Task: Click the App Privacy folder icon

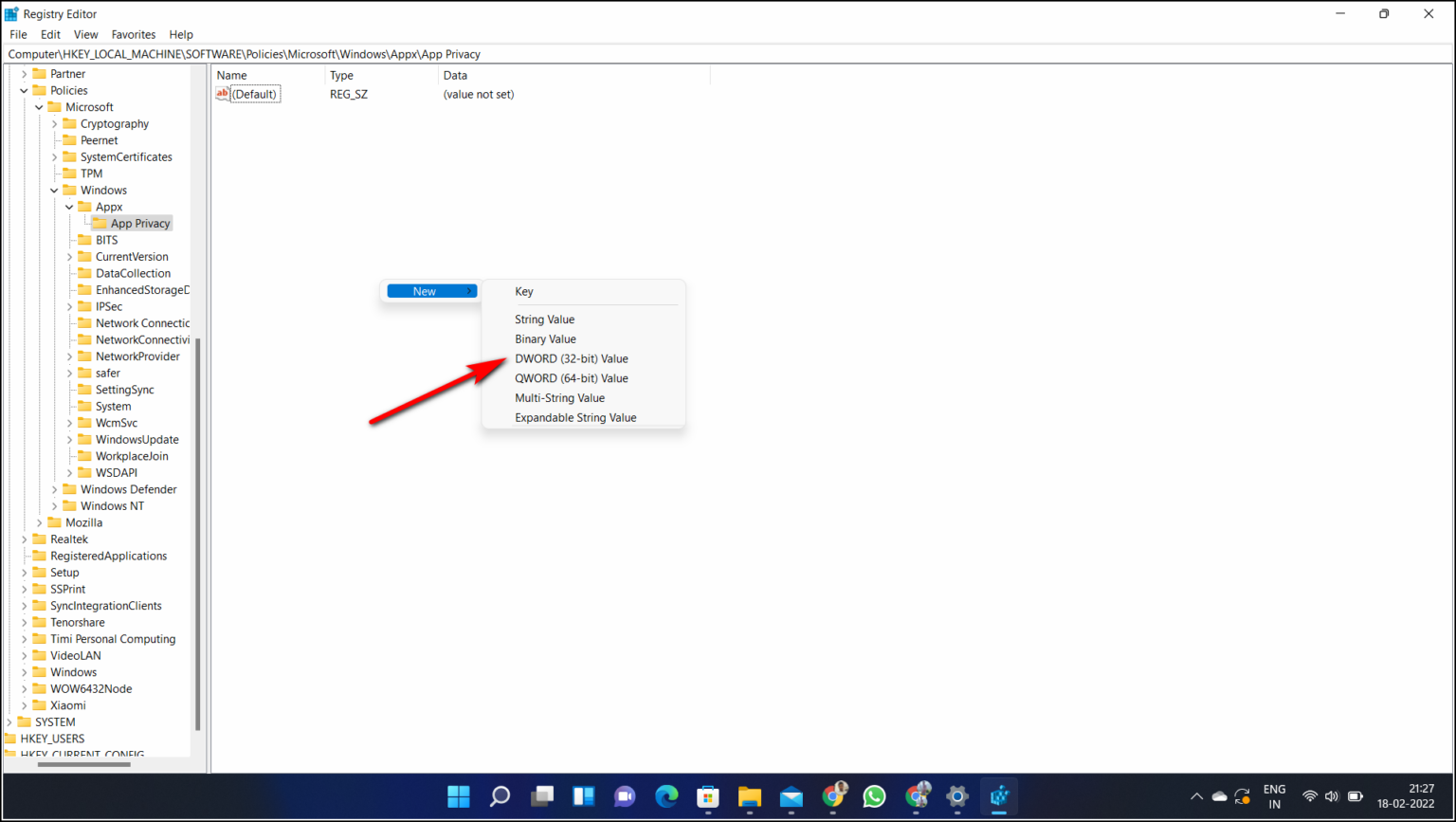Action: (x=99, y=223)
